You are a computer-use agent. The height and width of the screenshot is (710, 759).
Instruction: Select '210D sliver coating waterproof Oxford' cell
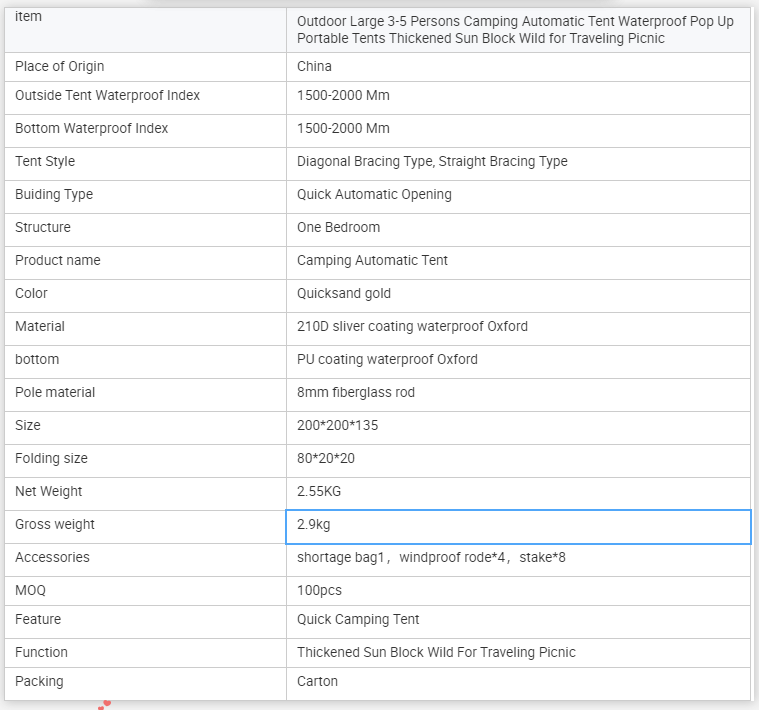click(412, 327)
